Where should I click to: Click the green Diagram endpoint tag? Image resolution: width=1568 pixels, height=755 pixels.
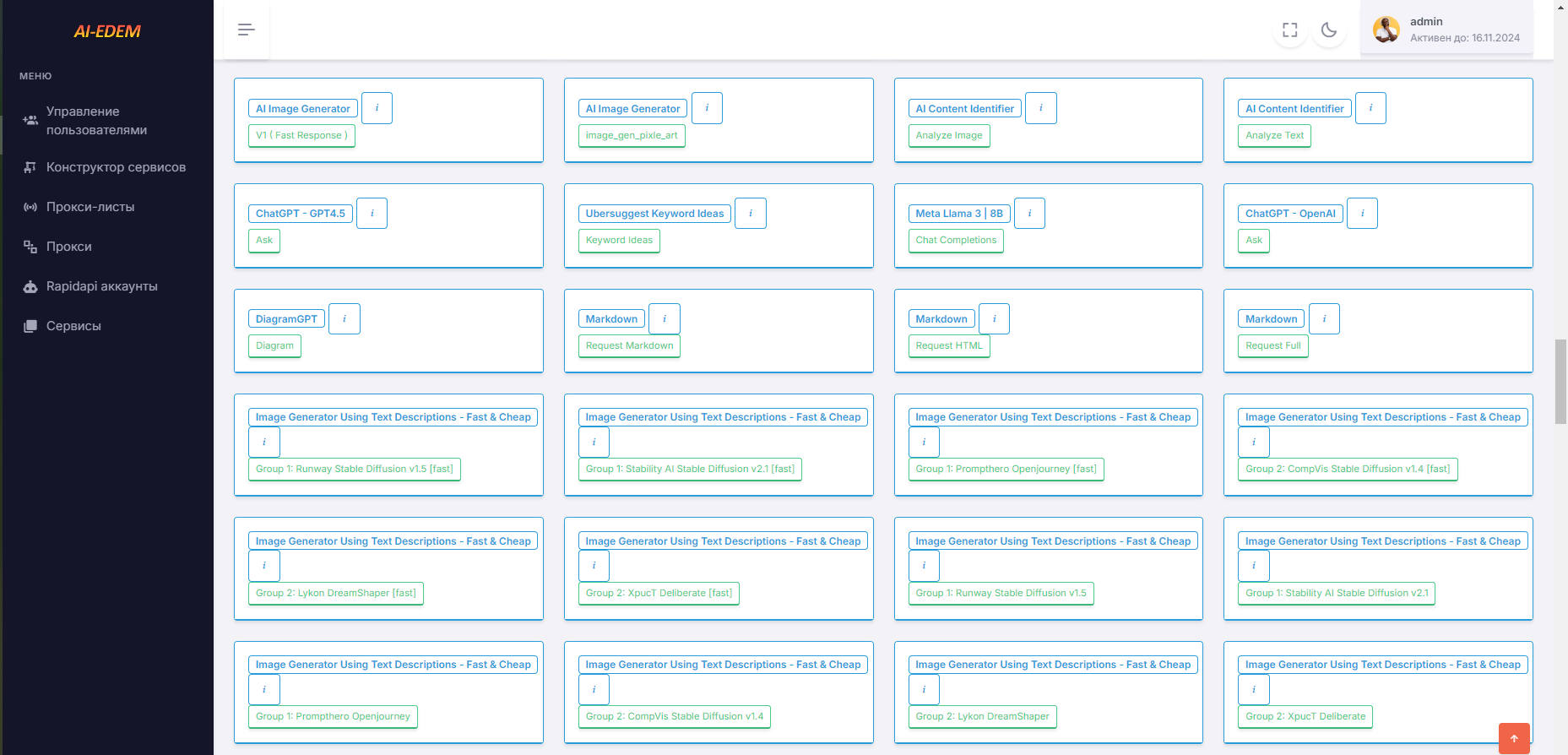pos(274,345)
